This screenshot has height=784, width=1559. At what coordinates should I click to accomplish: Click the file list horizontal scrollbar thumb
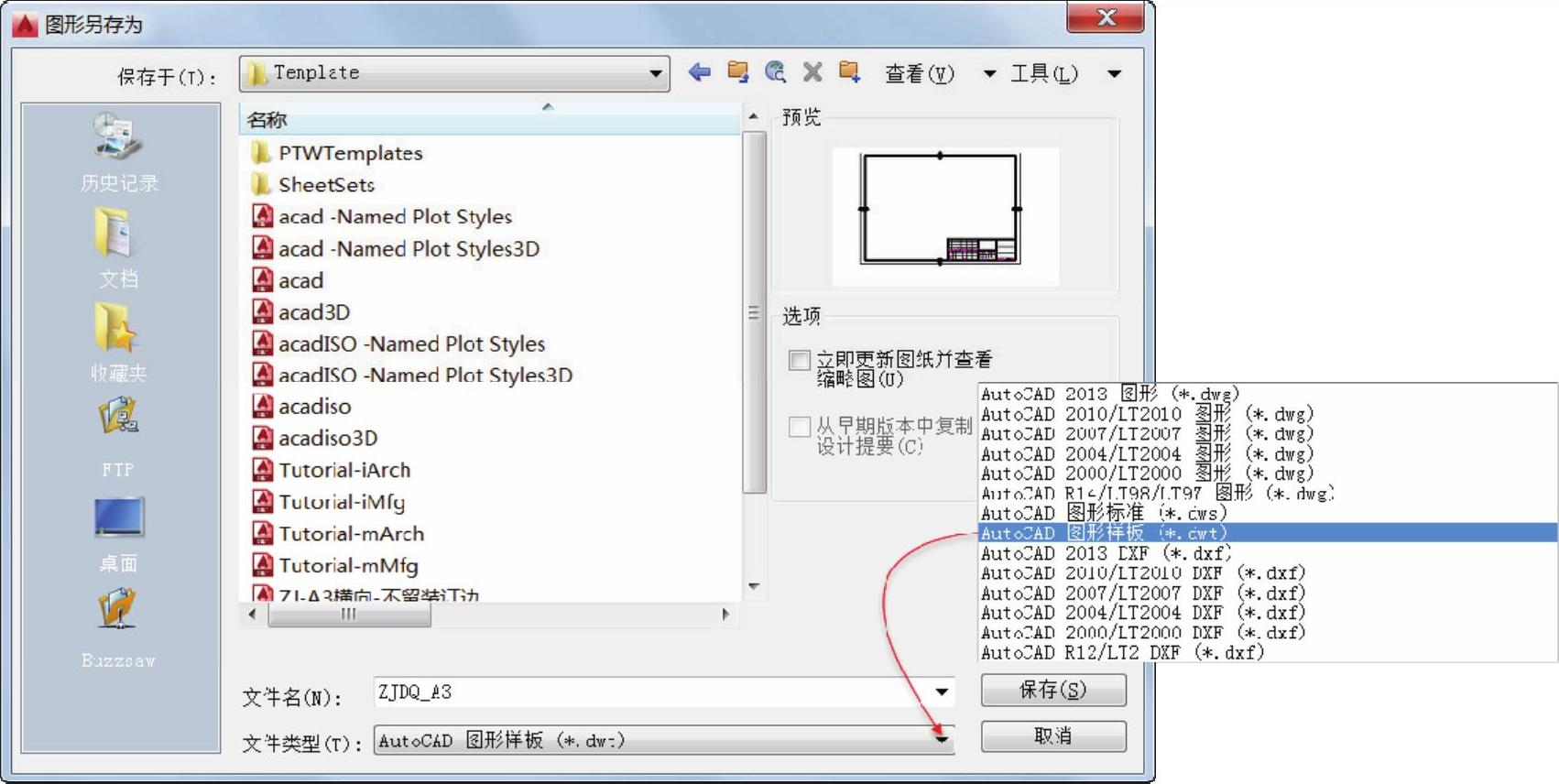tap(349, 615)
